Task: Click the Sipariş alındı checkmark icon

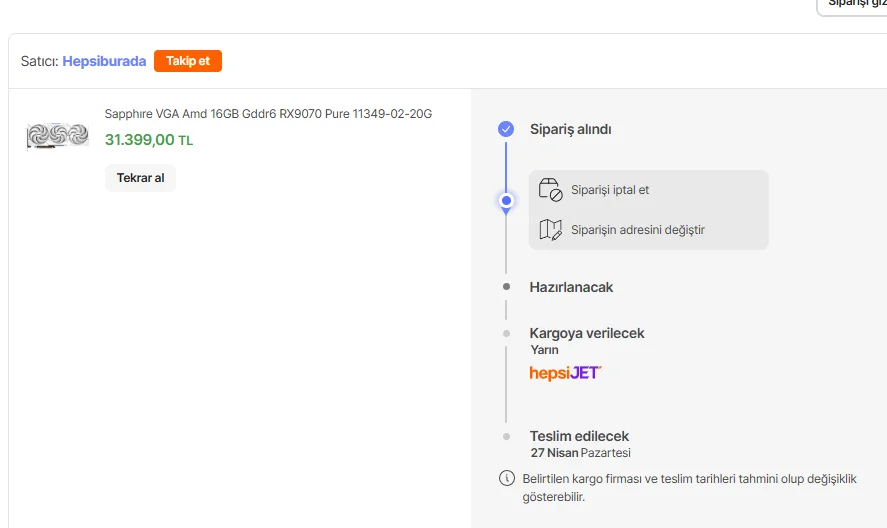Action: [x=506, y=129]
